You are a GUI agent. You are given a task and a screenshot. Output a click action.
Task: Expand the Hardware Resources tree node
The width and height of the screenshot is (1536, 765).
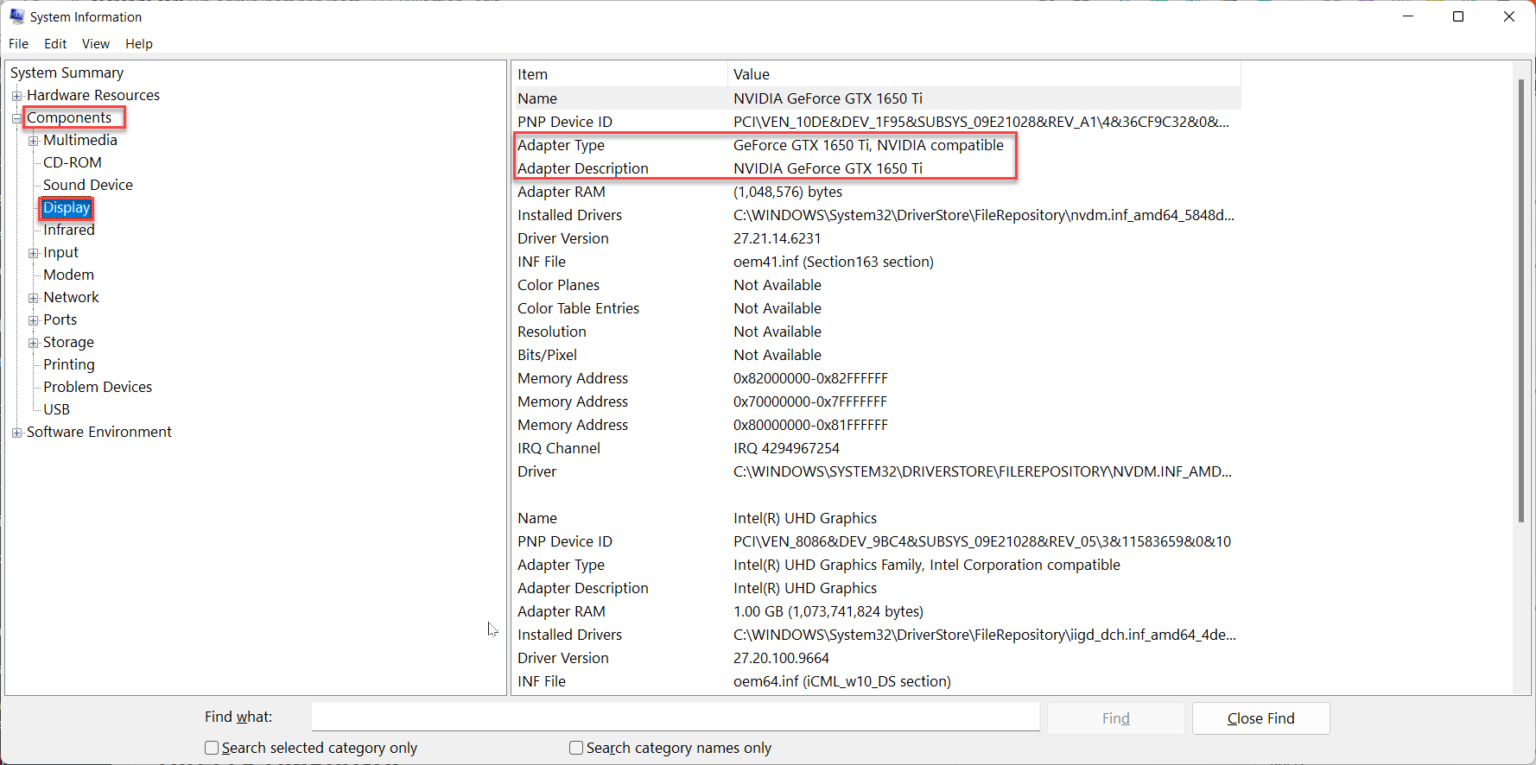[17, 96]
